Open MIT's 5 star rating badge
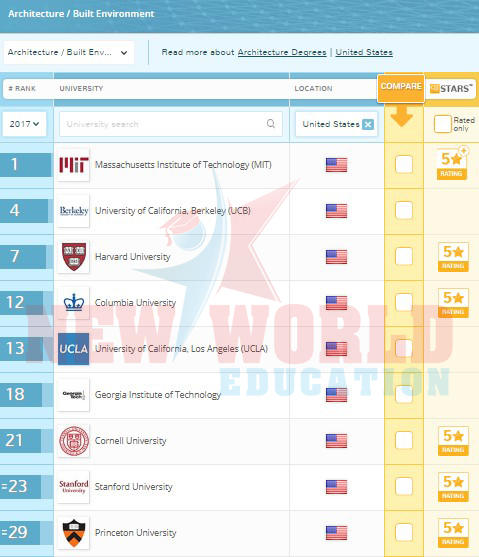This screenshot has width=479, height=557. (452, 164)
